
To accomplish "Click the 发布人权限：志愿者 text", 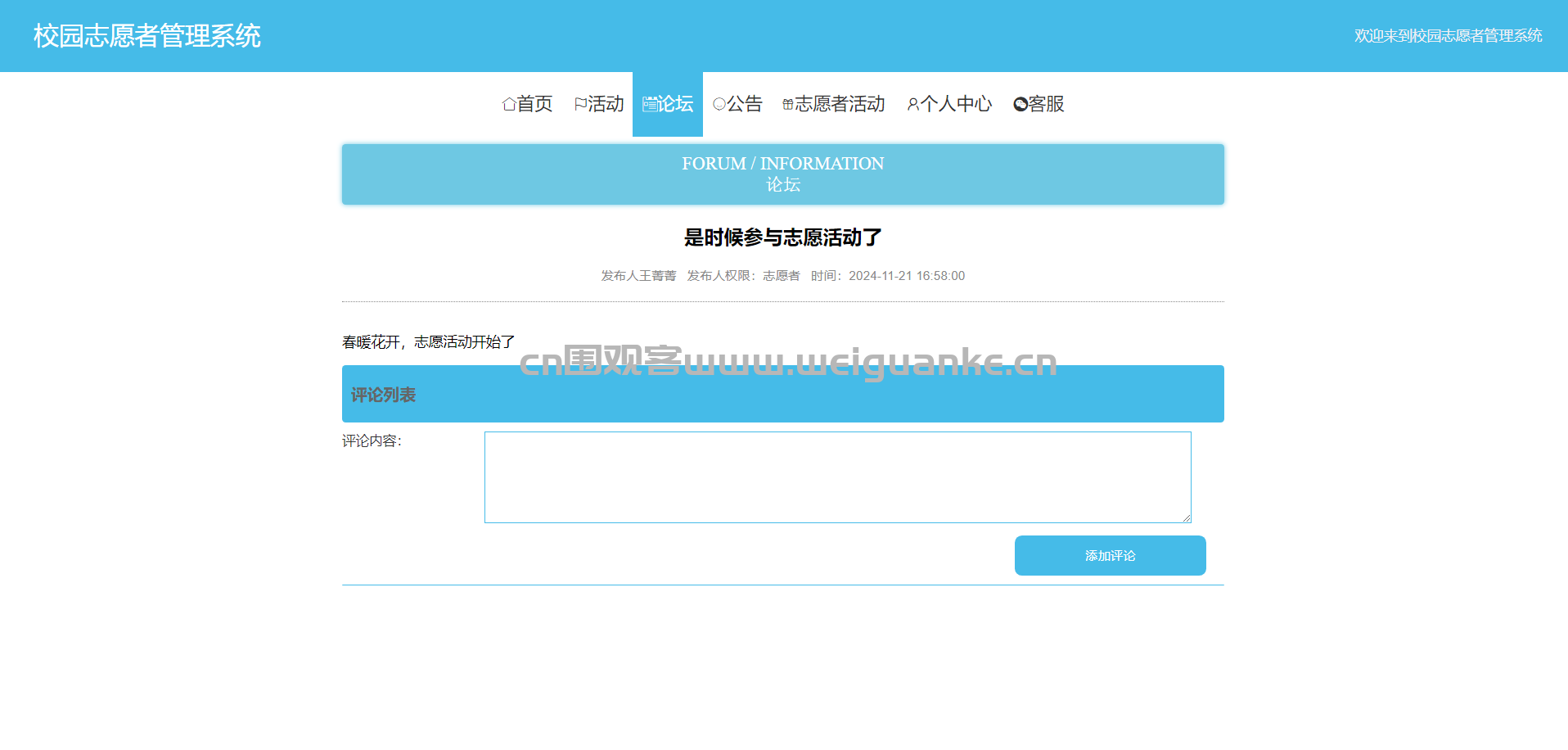I will tap(743, 276).
